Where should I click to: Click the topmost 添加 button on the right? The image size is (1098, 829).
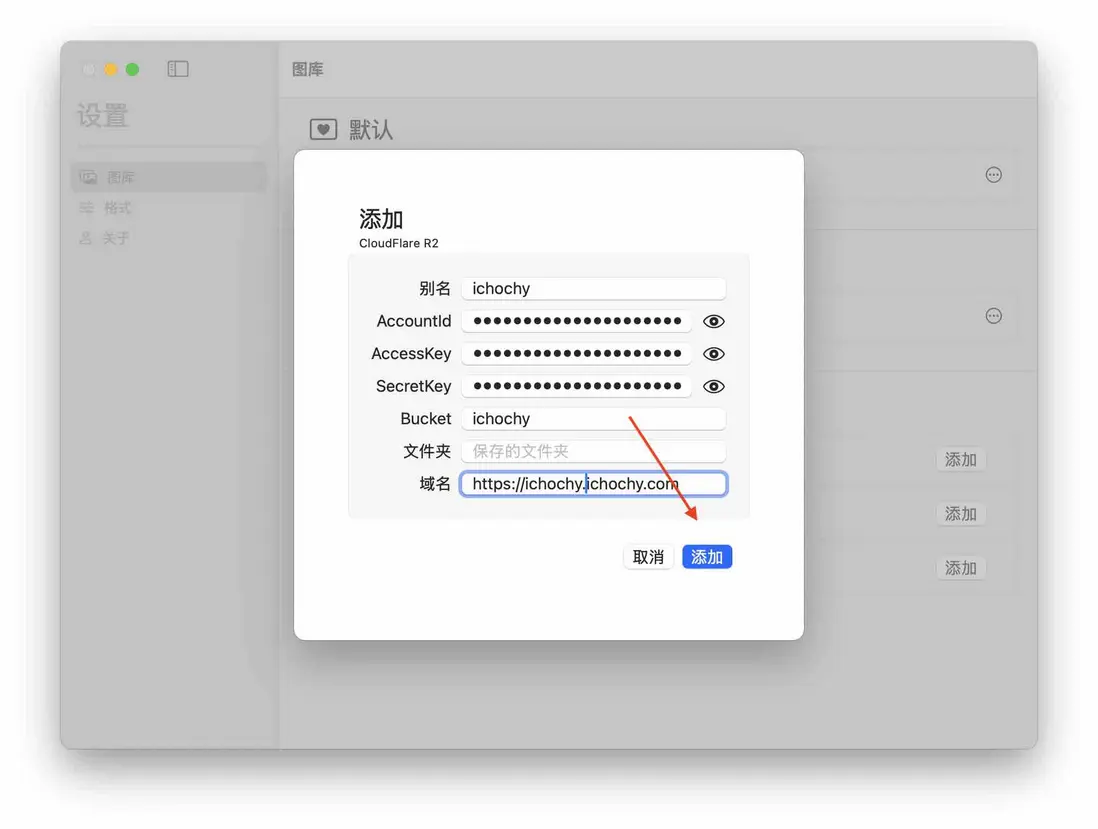tap(960, 459)
